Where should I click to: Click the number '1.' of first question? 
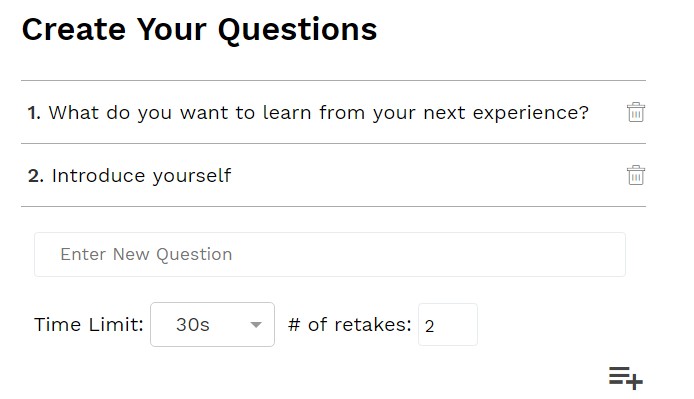click(x=34, y=113)
